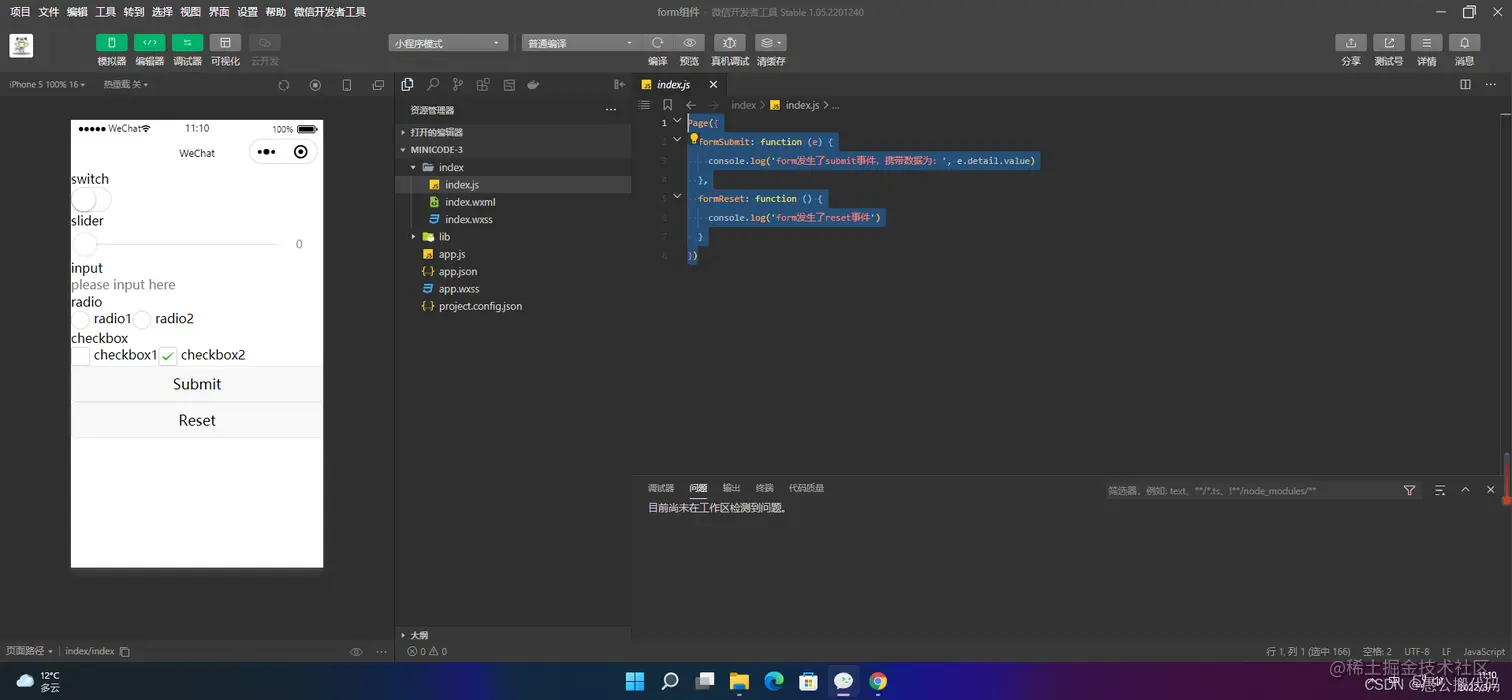Toggle the 编辑器 editor panel button

tap(149, 43)
